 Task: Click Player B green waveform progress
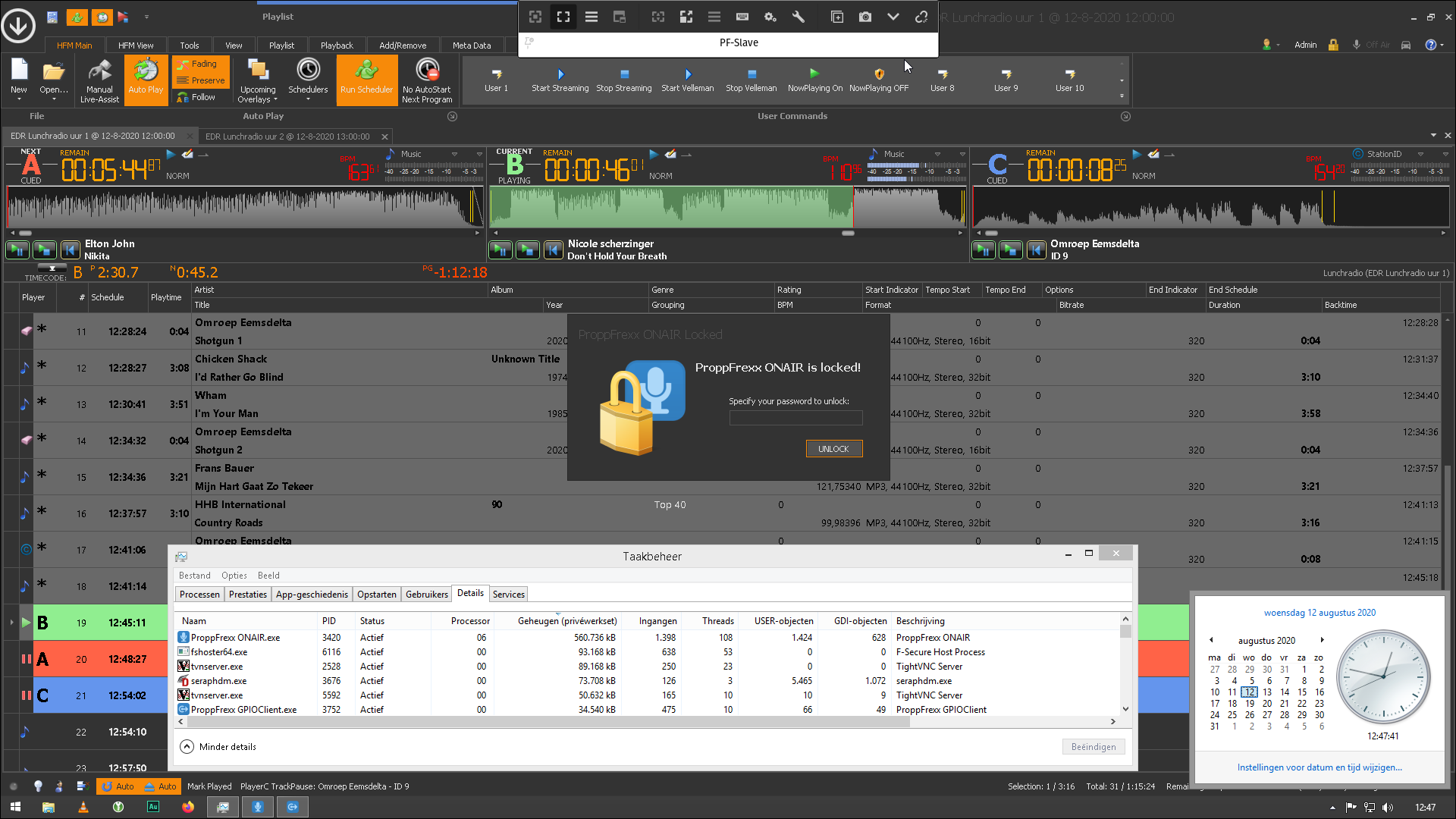[671, 207]
